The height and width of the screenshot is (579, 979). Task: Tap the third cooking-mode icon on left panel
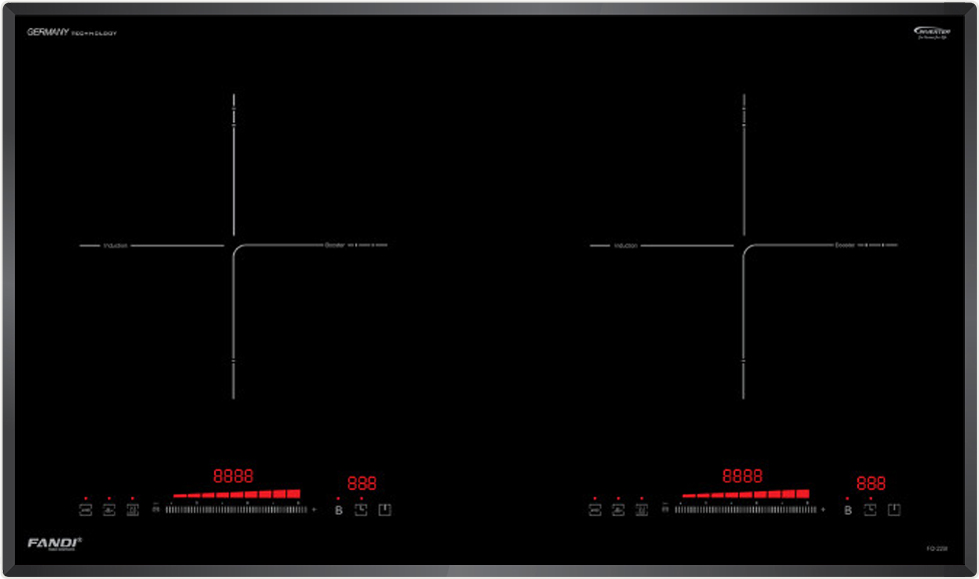tap(132, 510)
